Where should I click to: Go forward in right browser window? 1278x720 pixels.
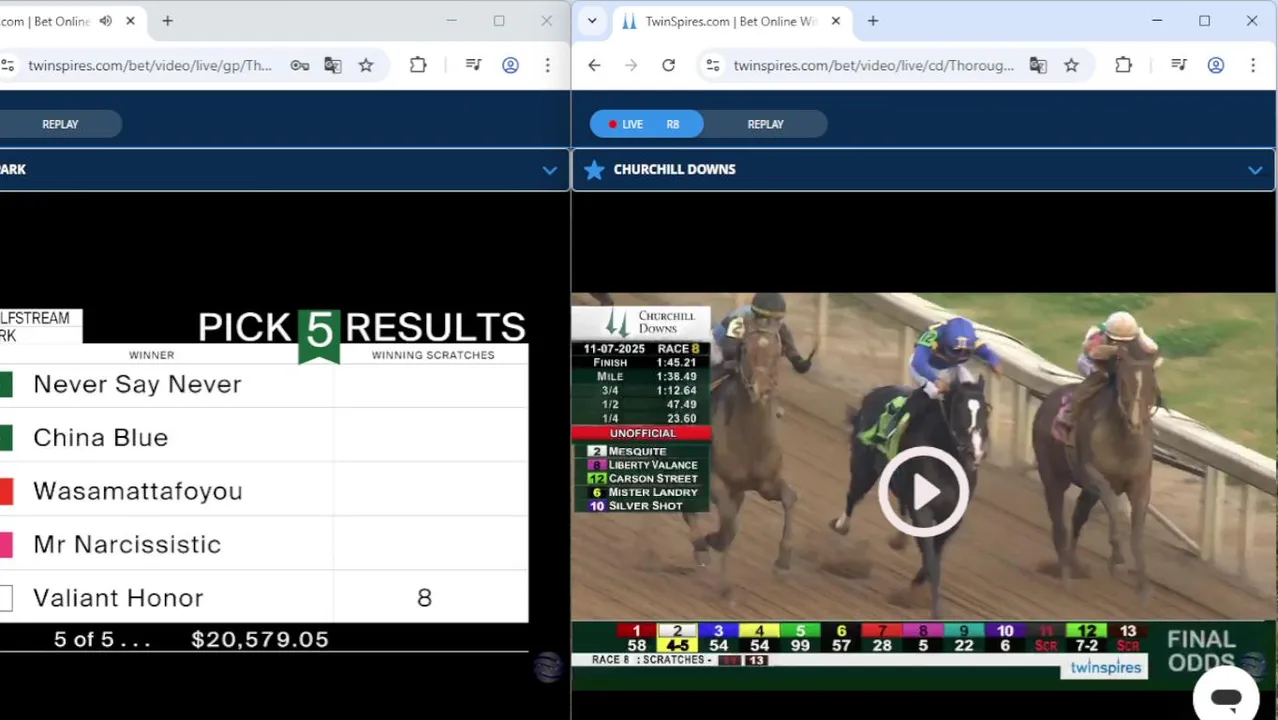click(631, 65)
